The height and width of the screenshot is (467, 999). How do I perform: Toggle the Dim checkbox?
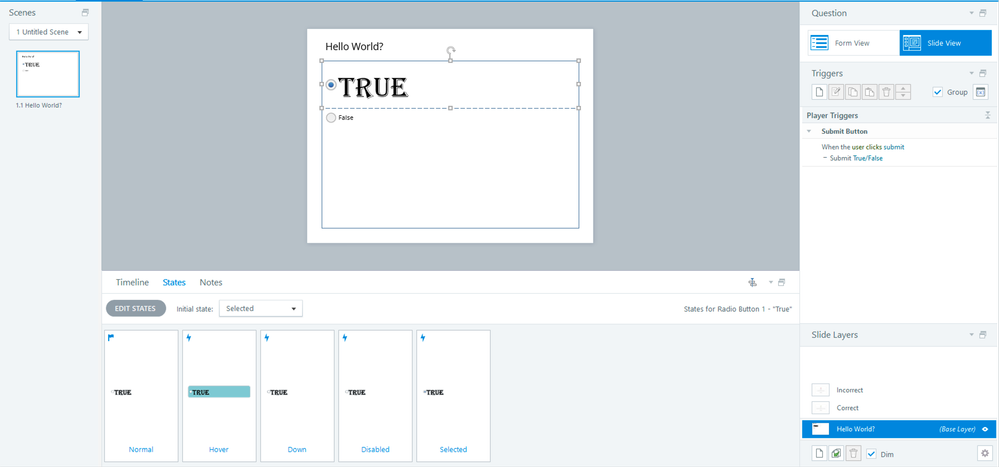point(872,454)
